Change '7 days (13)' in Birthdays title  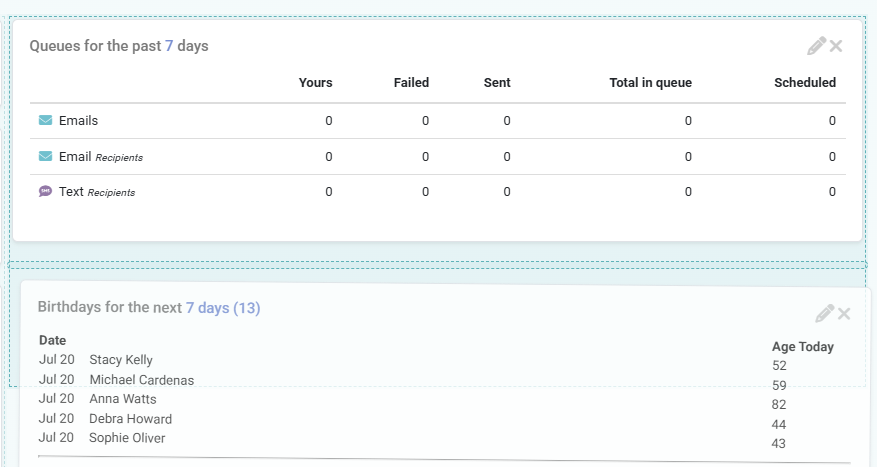click(223, 308)
